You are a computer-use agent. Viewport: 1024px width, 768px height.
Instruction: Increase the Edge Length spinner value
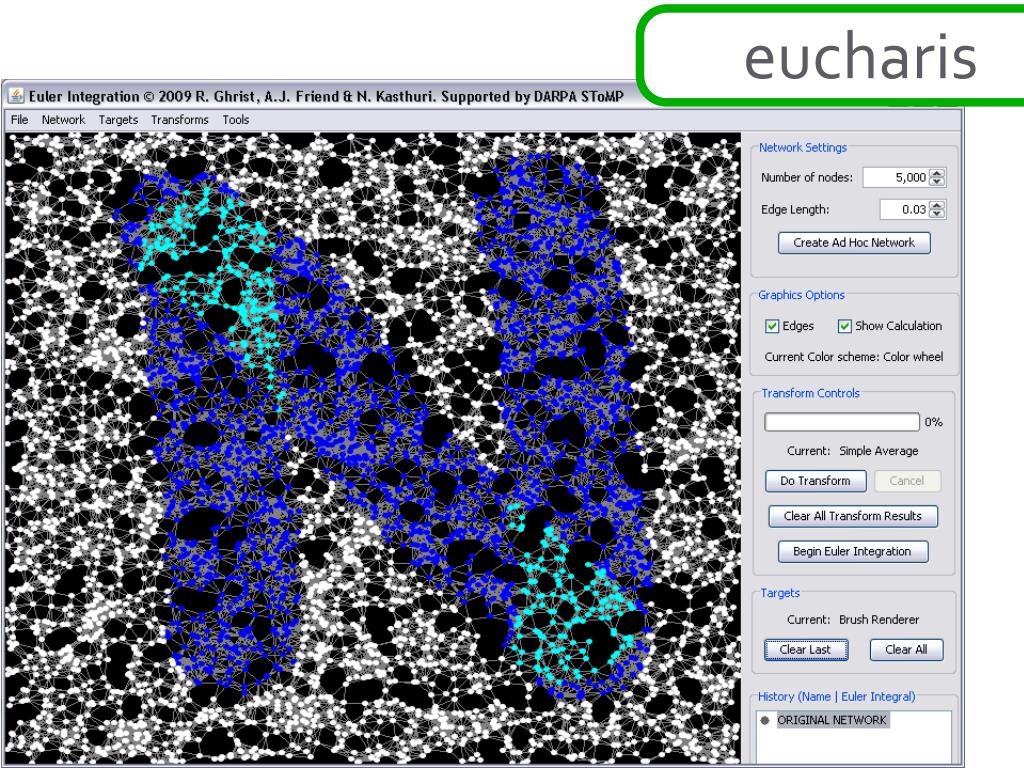pyautogui.click(x=937, y=205)
